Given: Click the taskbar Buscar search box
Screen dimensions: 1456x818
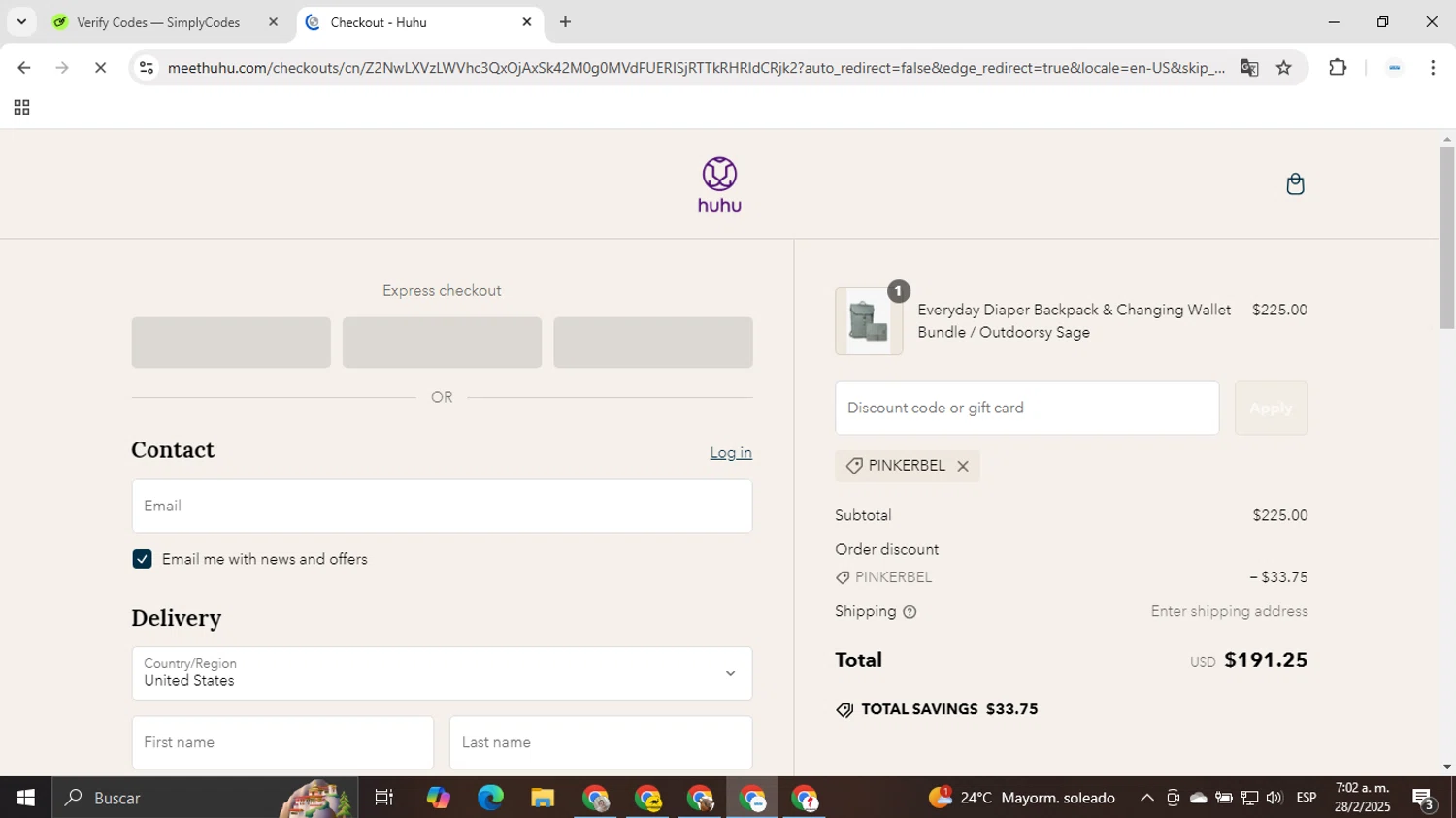Looking at the screenshot, I should tap(204, 798).
